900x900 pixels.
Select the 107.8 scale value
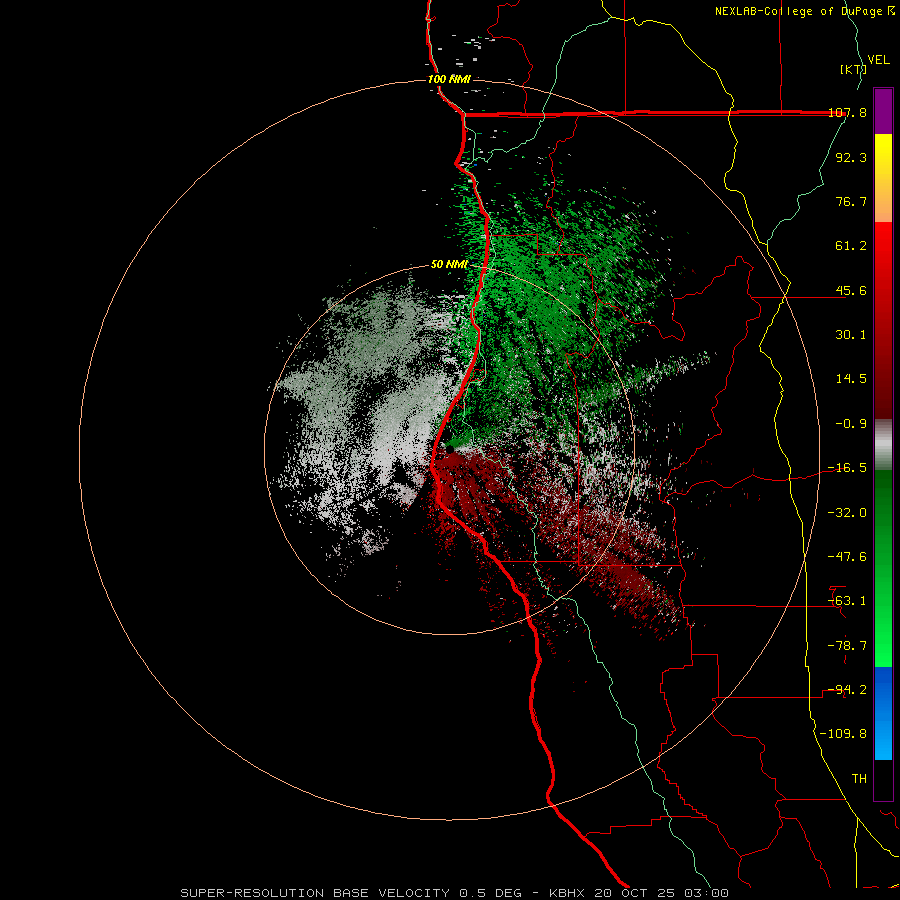click(848, 113)
